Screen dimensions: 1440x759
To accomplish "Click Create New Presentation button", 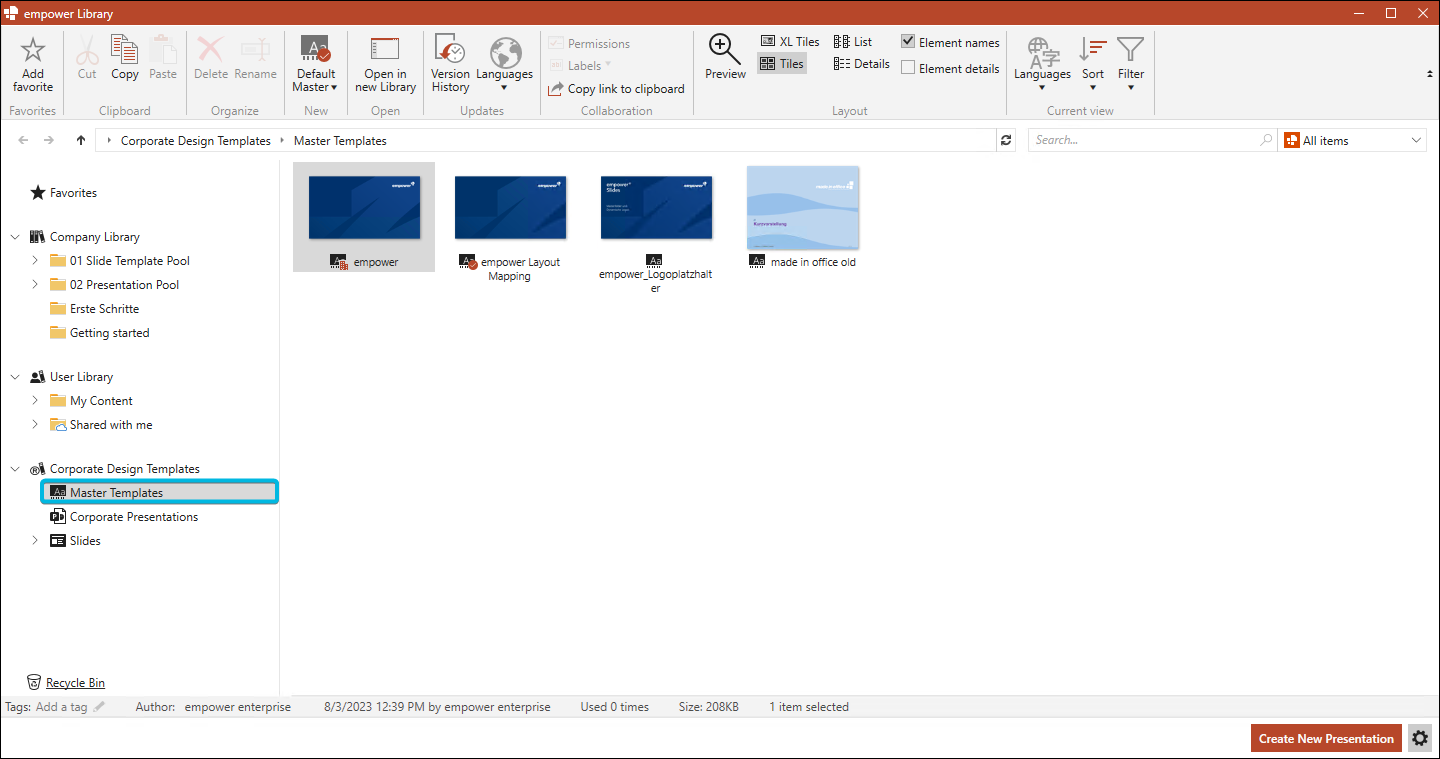I will [x=1326, y=739].
